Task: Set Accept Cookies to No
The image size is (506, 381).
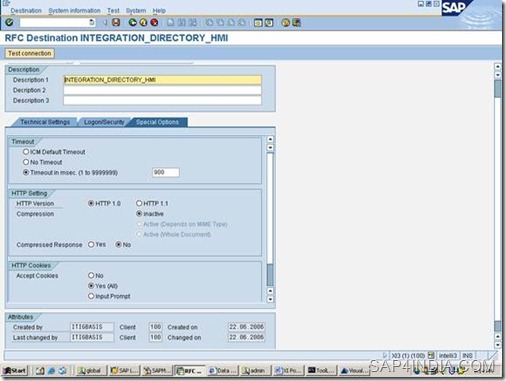Action: [91, 275]
